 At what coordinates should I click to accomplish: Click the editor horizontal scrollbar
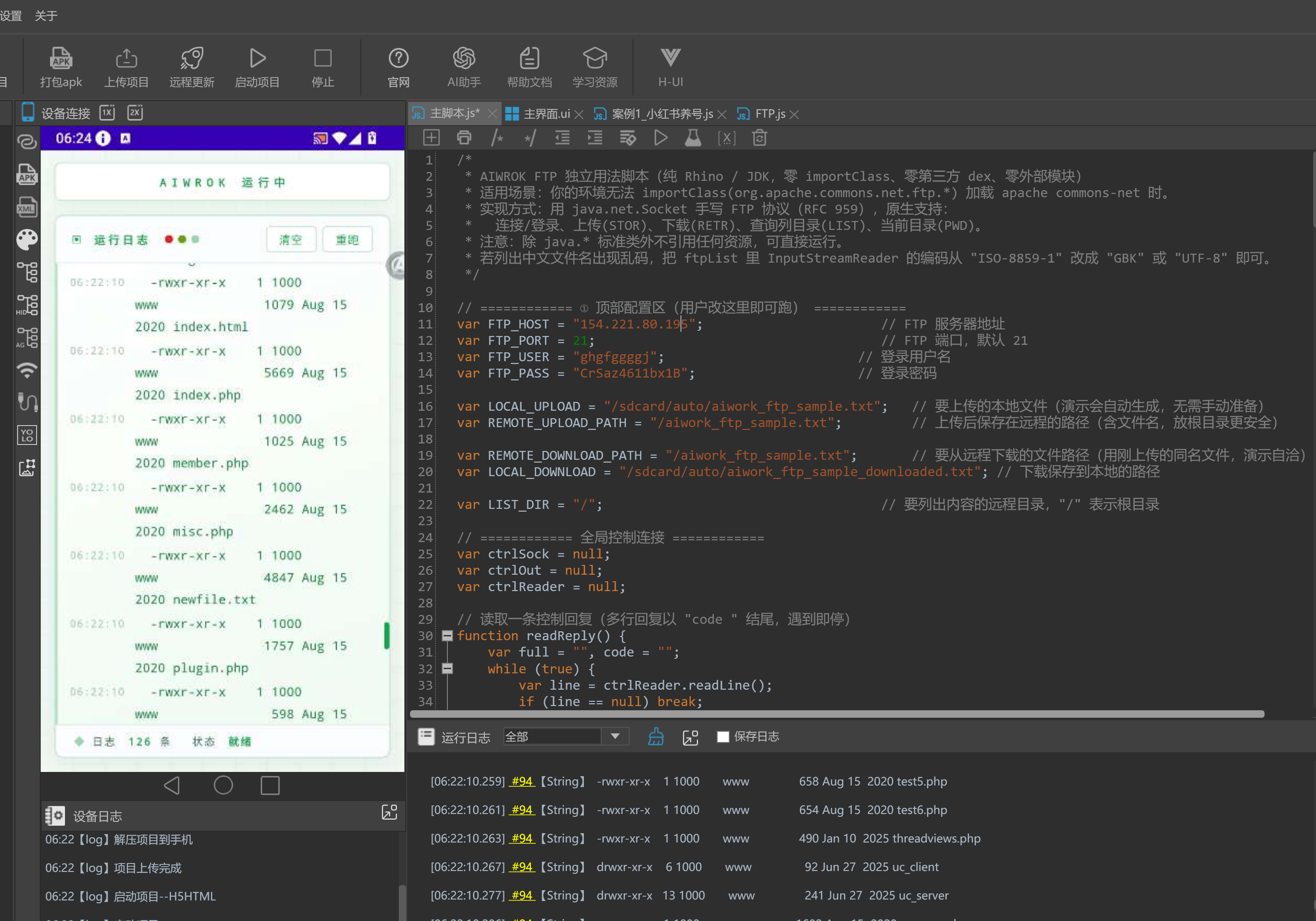pyautogui.click(x=837, y=714)
